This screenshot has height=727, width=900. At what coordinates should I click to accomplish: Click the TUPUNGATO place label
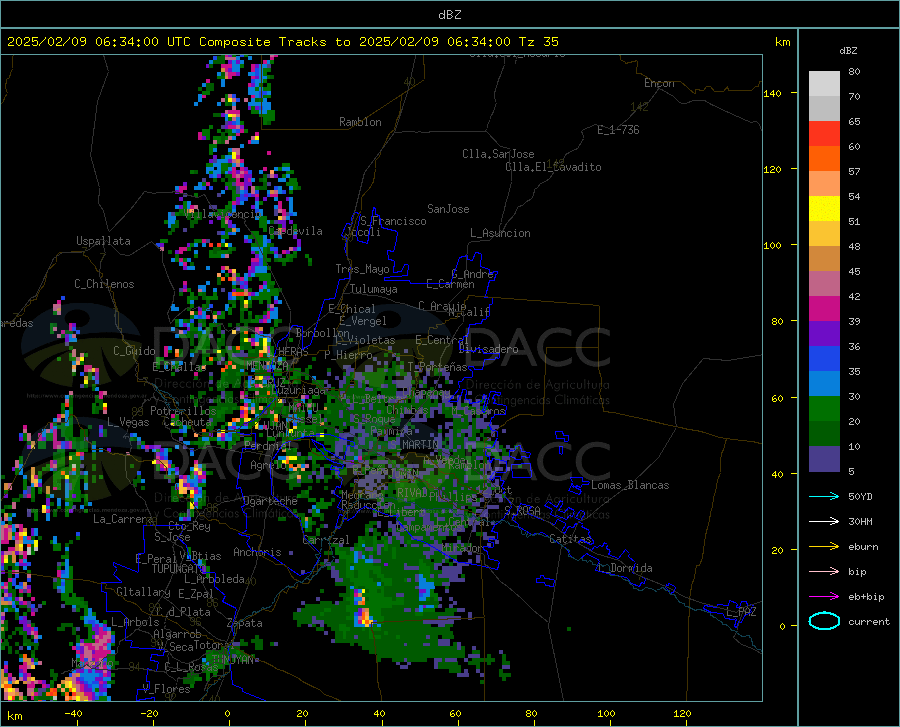pos(179,569)
